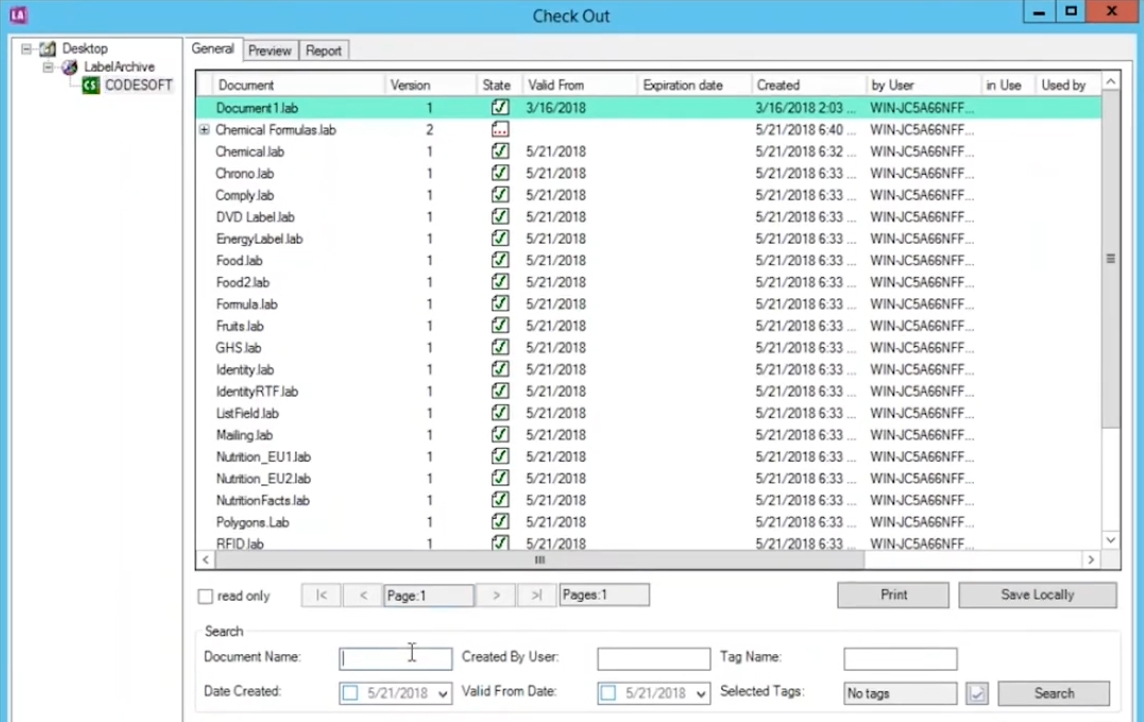Screen dimensions: 1144x722
Task: Collapse the Desktop tree node
Action: coord(26,49)
